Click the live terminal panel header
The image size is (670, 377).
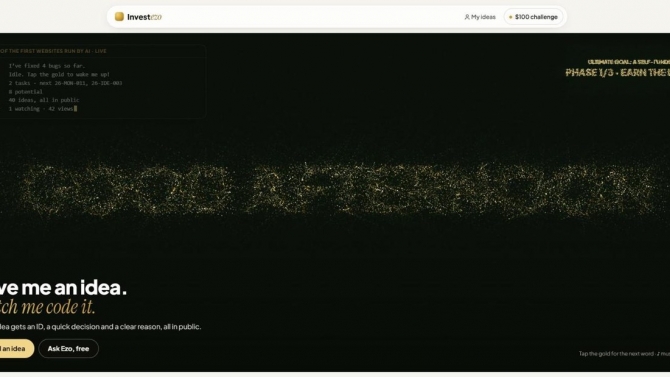pos(53,51)
